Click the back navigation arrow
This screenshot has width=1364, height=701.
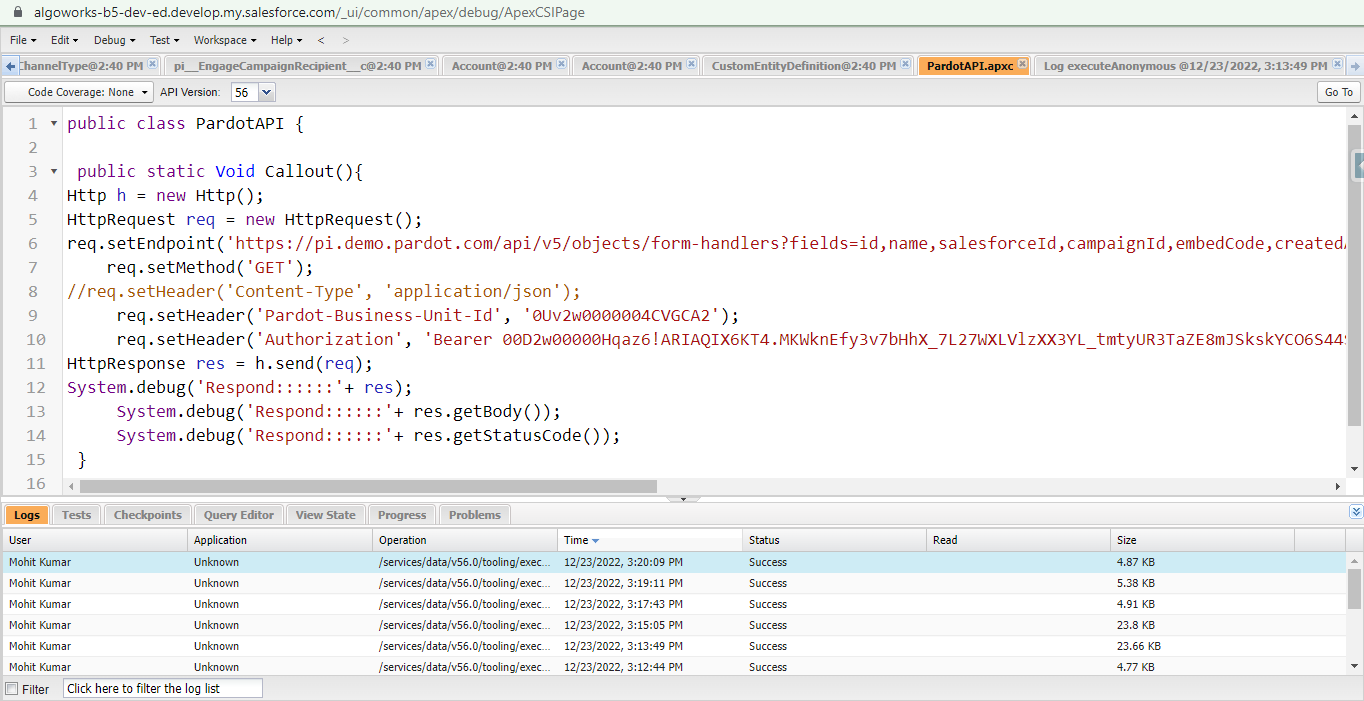click(321, 40)
